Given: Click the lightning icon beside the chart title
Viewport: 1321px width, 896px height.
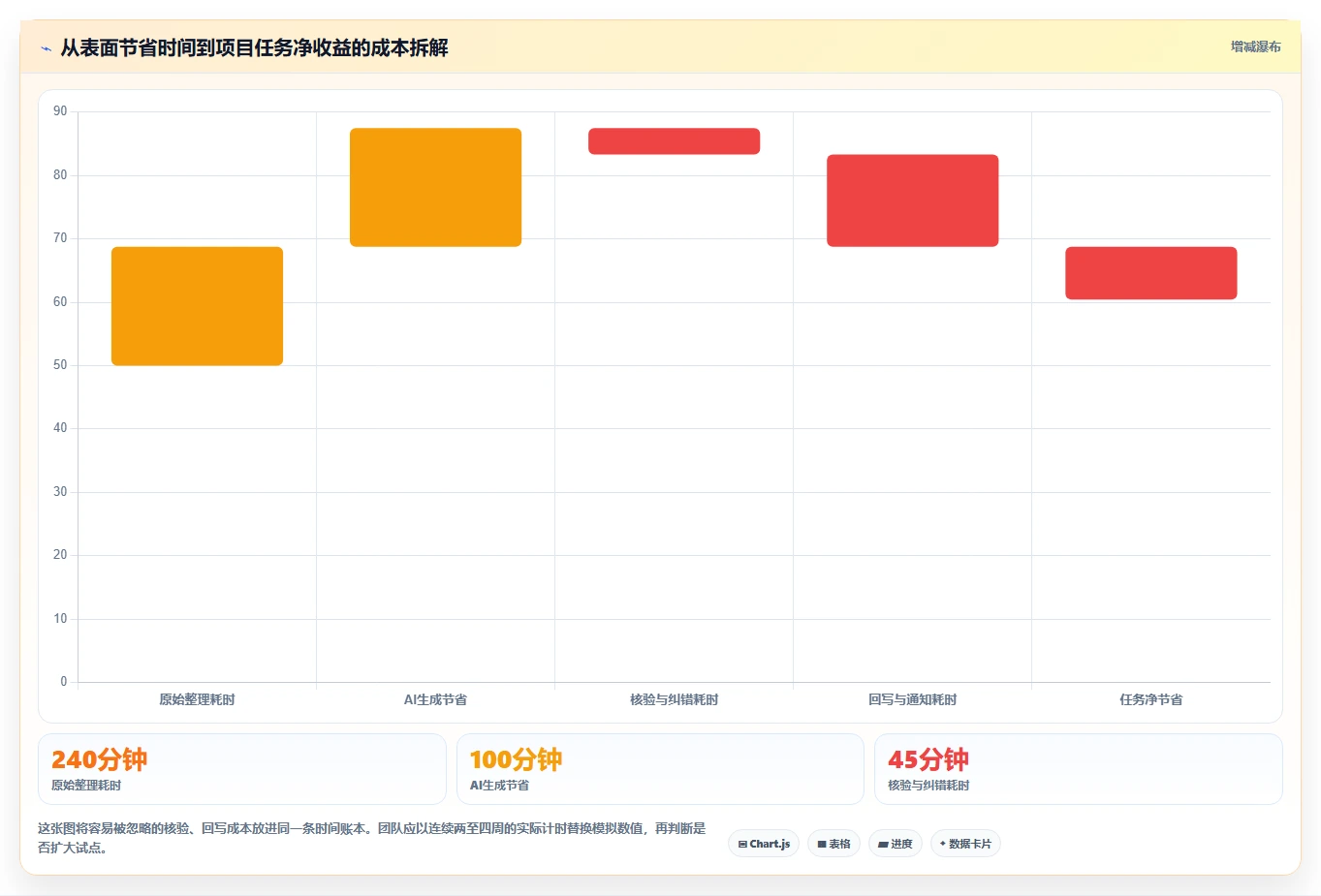Looking at the screenshot, I should pos(46,48).
